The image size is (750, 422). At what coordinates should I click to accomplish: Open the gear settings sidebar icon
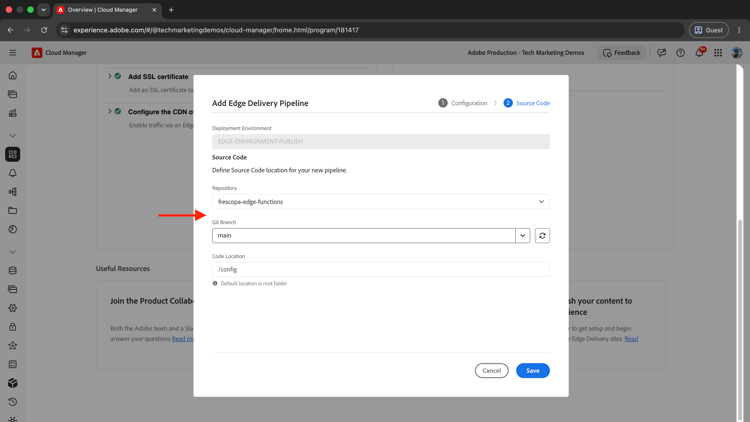click(x=12, y=308)
